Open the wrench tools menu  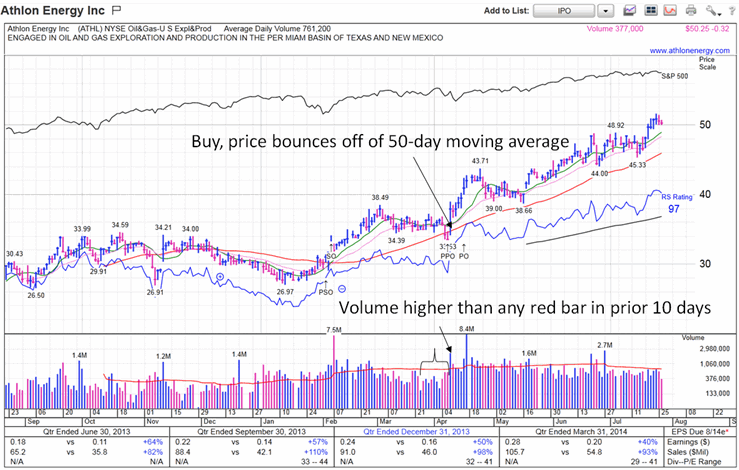point(711,10)
